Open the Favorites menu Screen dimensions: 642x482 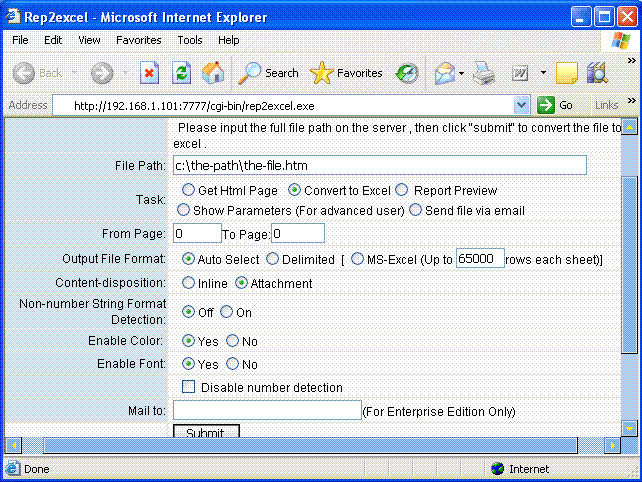tap(139, 40)
